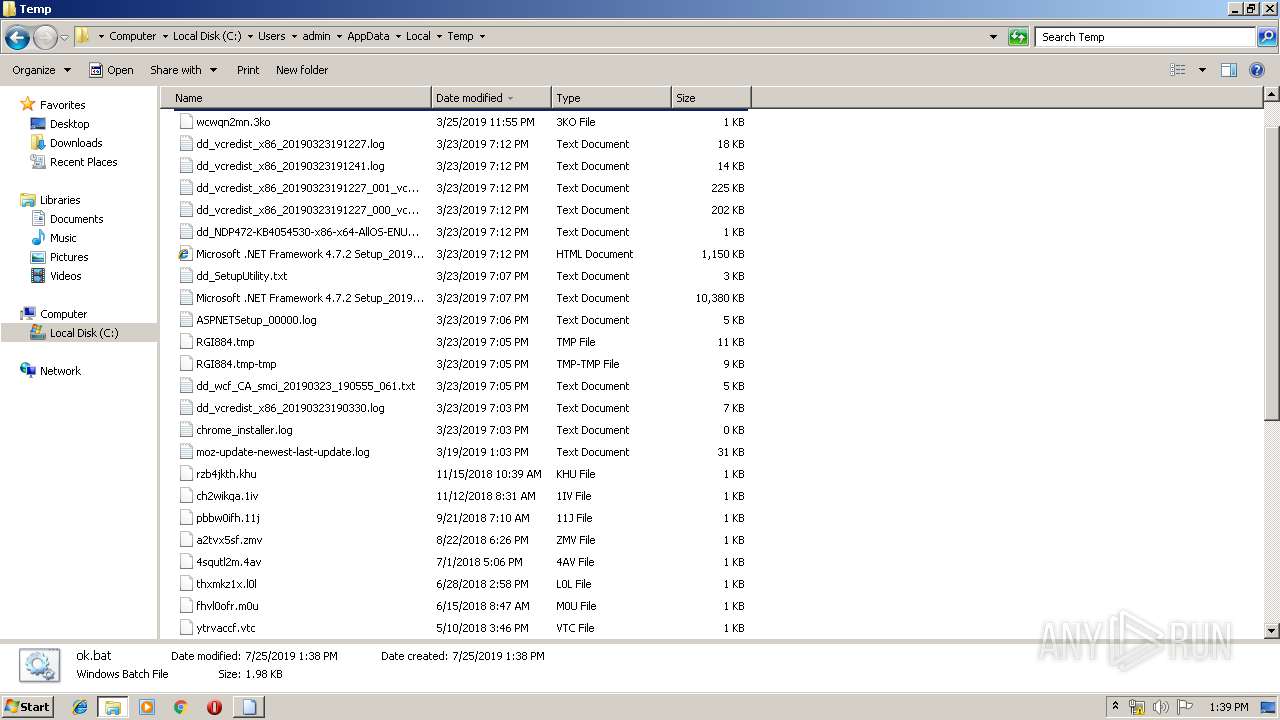
Task: Expand the dropdown arrow after Local breadcrumb
Action: 438,36
